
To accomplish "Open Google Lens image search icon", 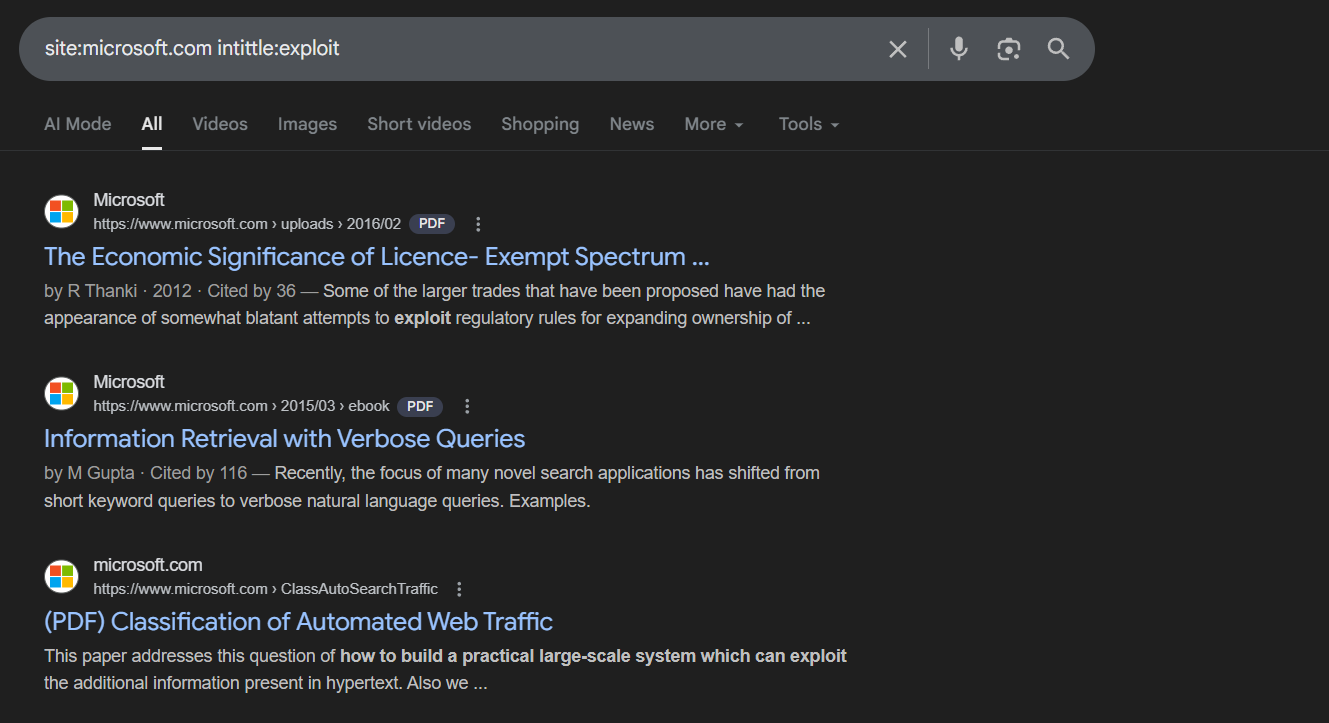I will pyautogui.click(x=1009, y=49).
